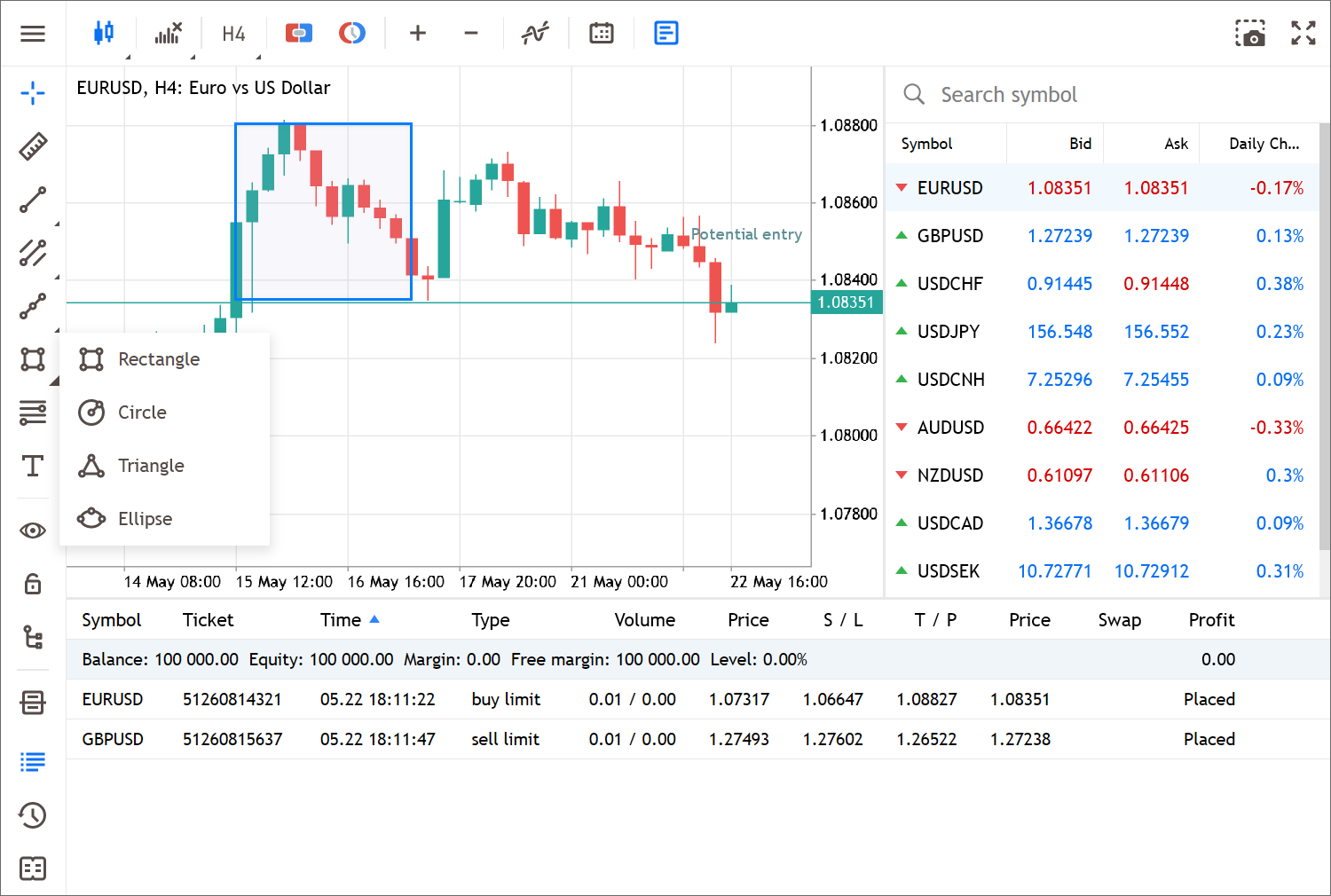Choose Ellipse from the shapes menu
1331x896 pixels.
pyautogui.click(x=145, y=519)
